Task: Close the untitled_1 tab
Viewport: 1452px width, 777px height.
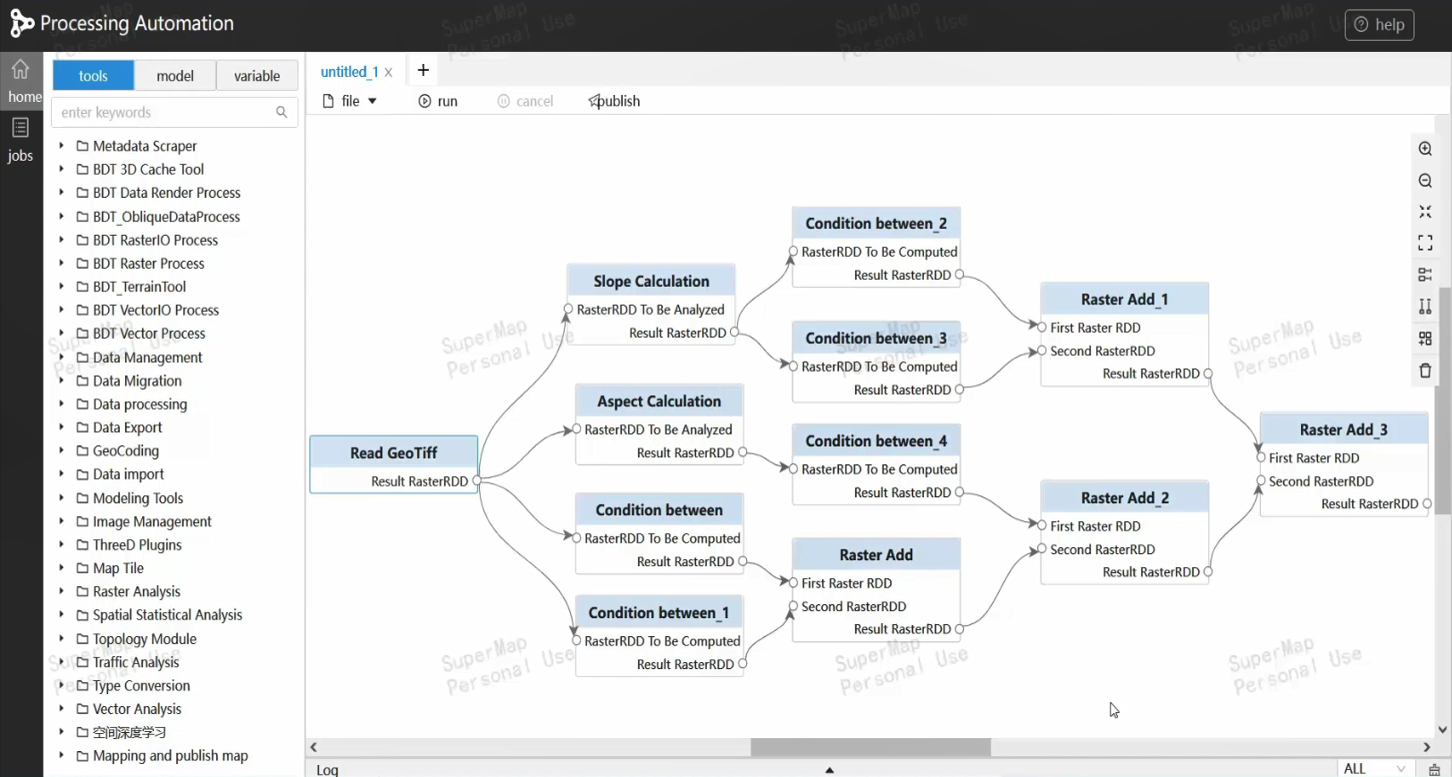Action: tap(389, 72)
